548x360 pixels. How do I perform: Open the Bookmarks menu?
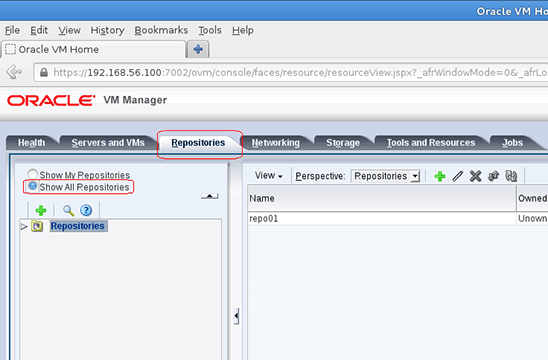(161, 30)
